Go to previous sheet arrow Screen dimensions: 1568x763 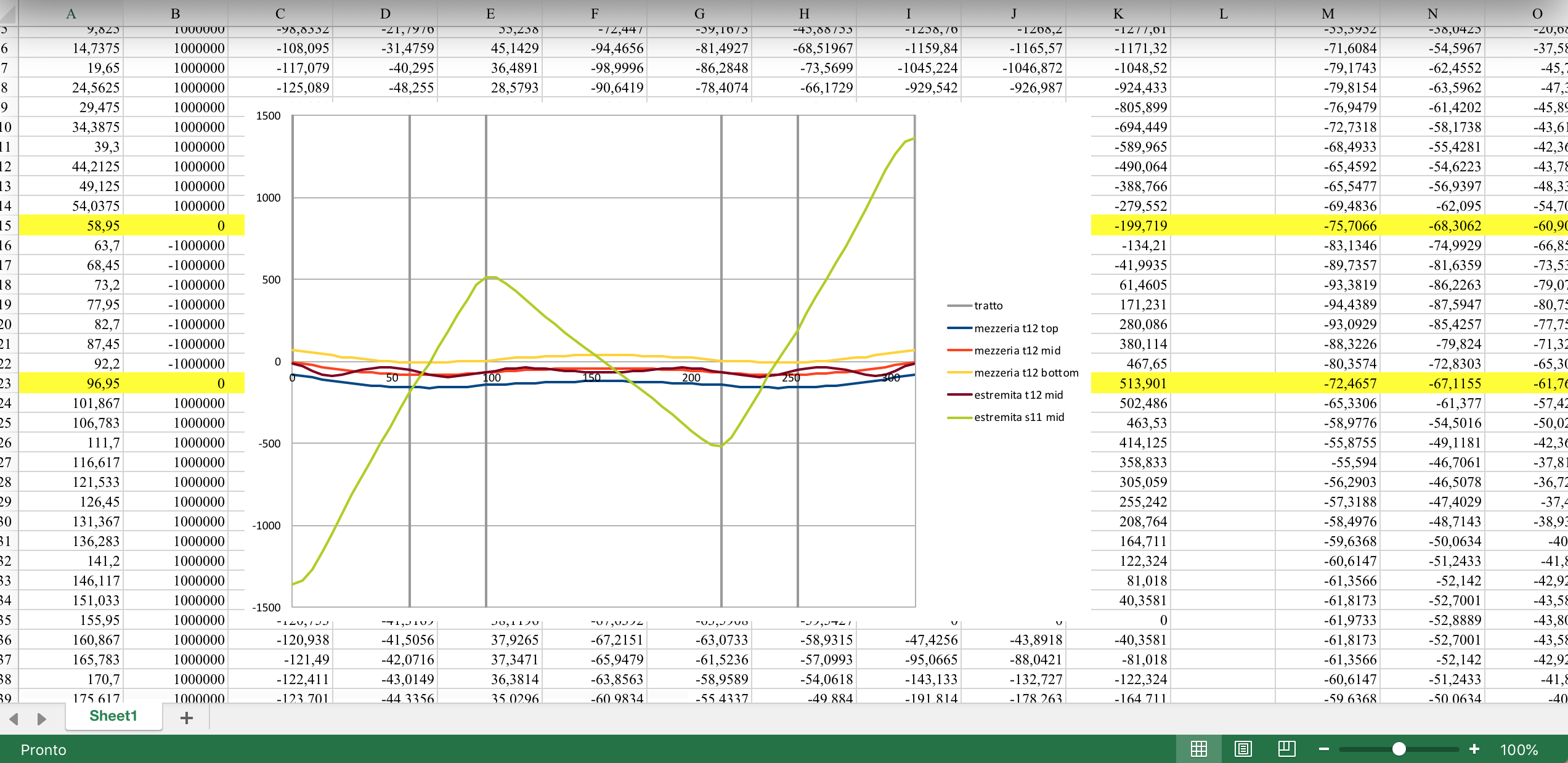pyautogui.click(x=14, y=718)
